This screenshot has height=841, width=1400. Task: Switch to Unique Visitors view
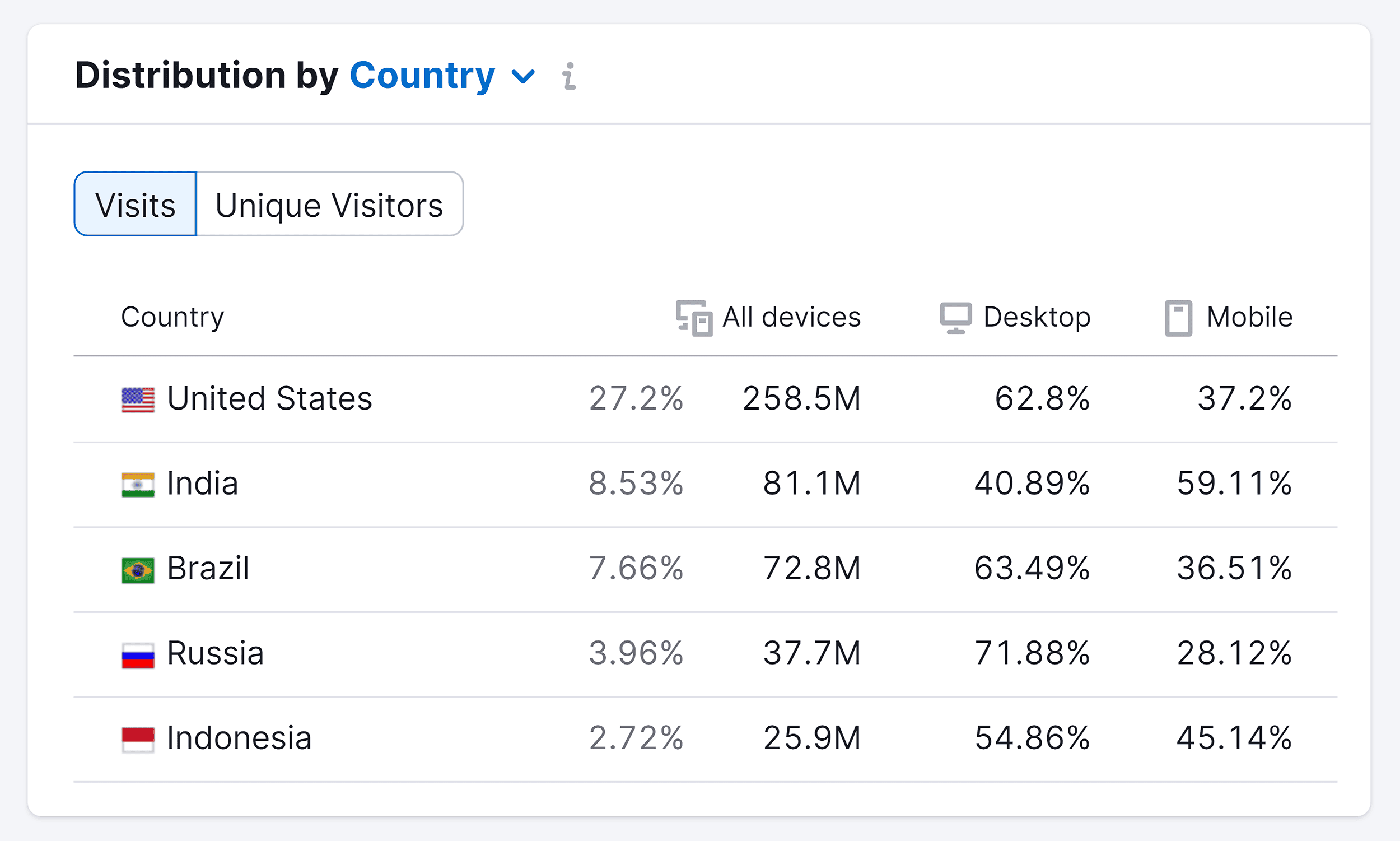pyautogui.click(x=329, y=205)
